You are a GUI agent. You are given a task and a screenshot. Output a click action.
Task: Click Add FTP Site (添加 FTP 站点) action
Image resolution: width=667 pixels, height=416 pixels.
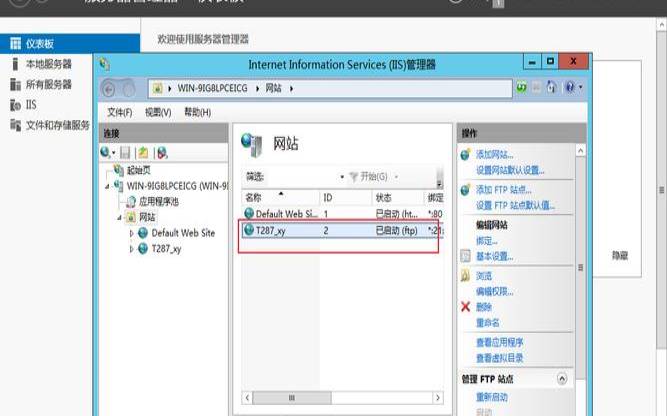503,190
